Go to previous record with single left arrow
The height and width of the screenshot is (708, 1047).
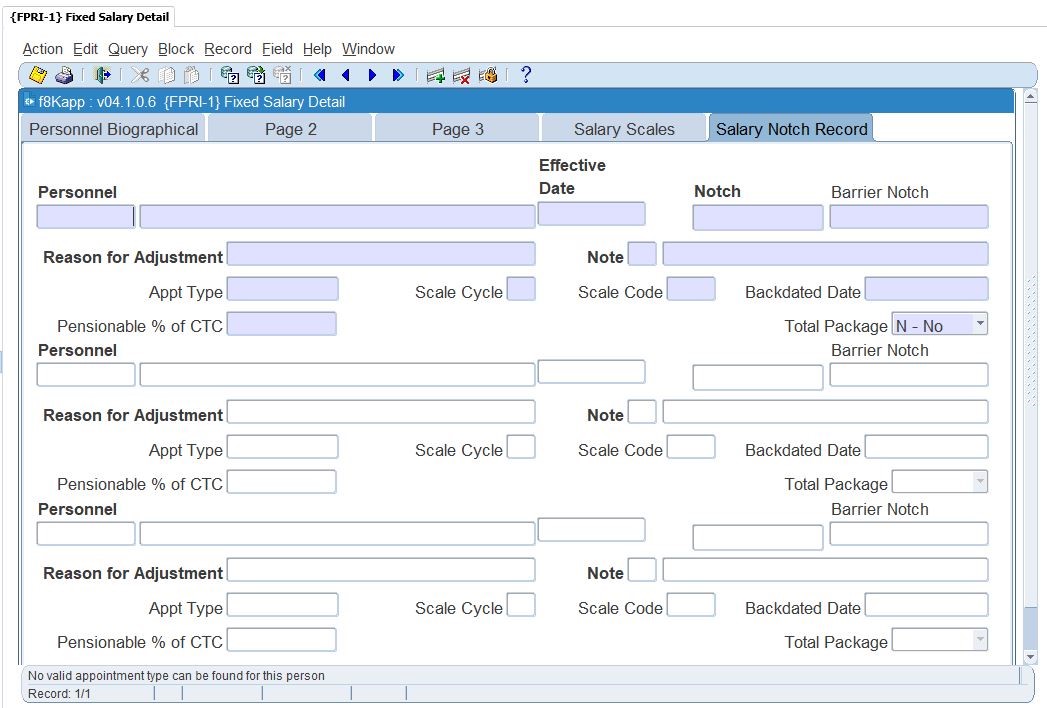pyautogui.click(x=346, y=75)
